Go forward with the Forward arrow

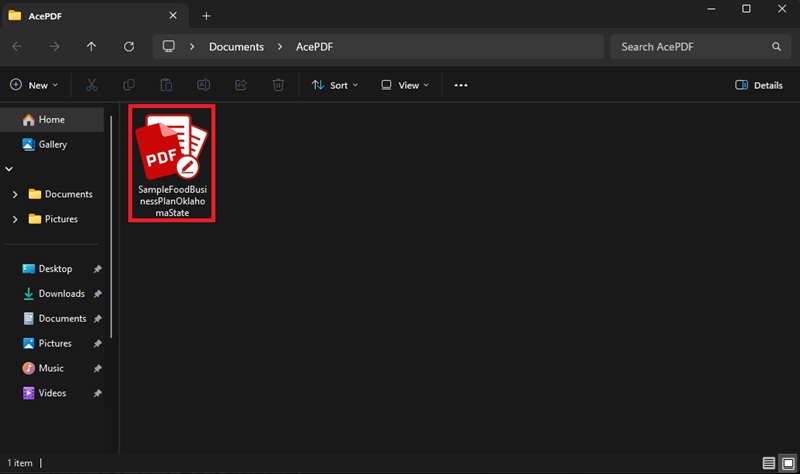click(x=54, y=46)
